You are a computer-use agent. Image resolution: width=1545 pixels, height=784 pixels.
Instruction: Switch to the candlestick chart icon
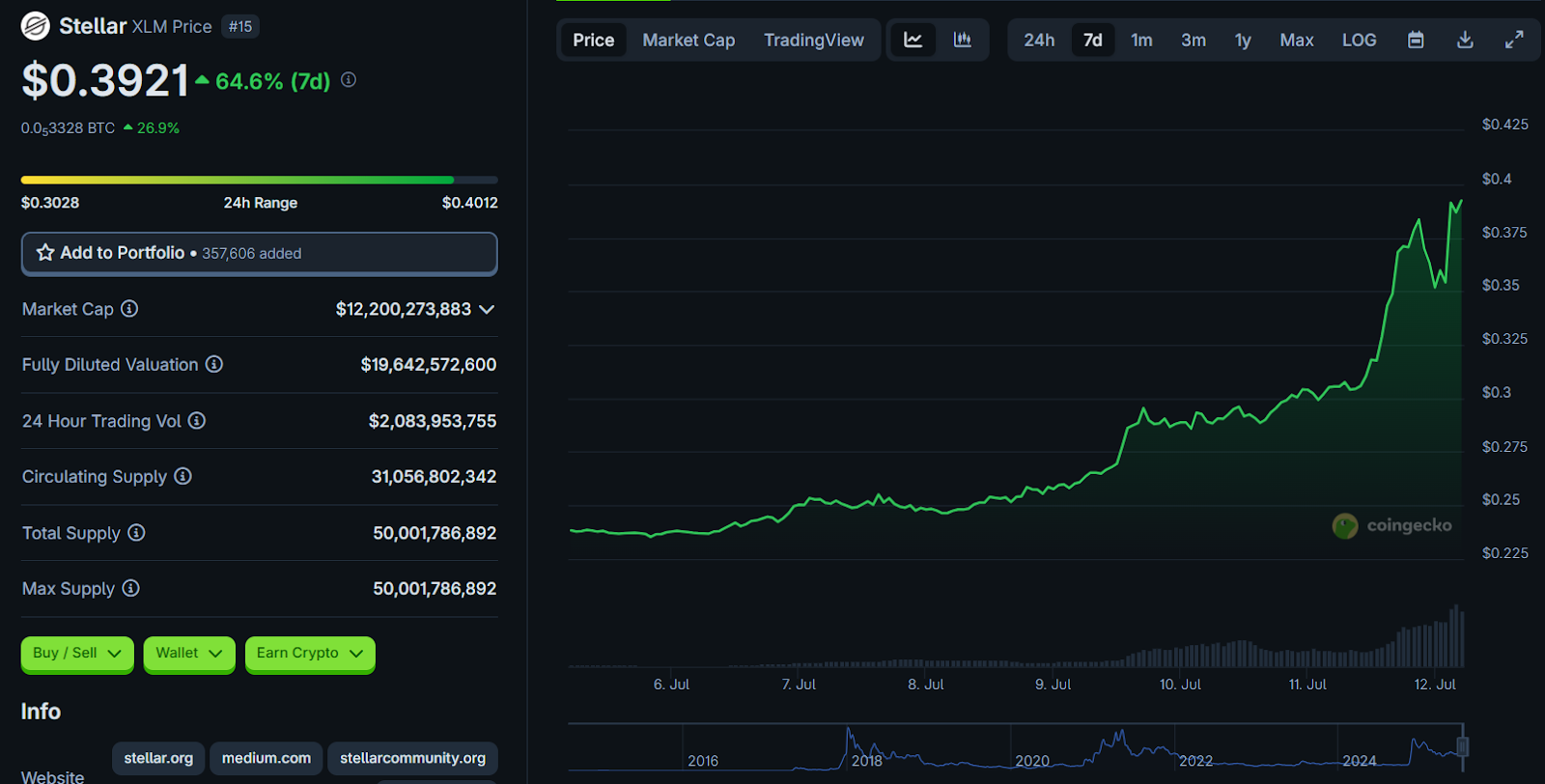point(963,40)
